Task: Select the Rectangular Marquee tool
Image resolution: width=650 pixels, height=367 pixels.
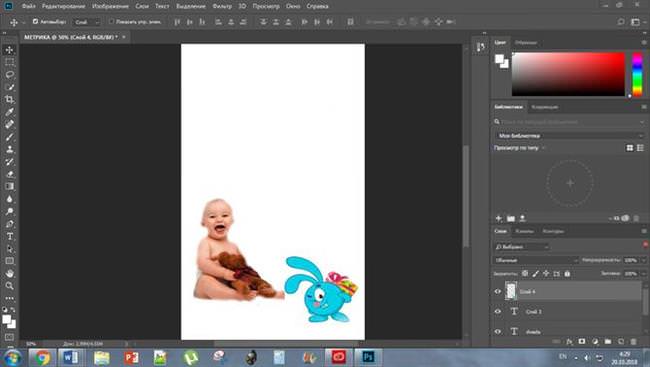Action: (10, 62)
